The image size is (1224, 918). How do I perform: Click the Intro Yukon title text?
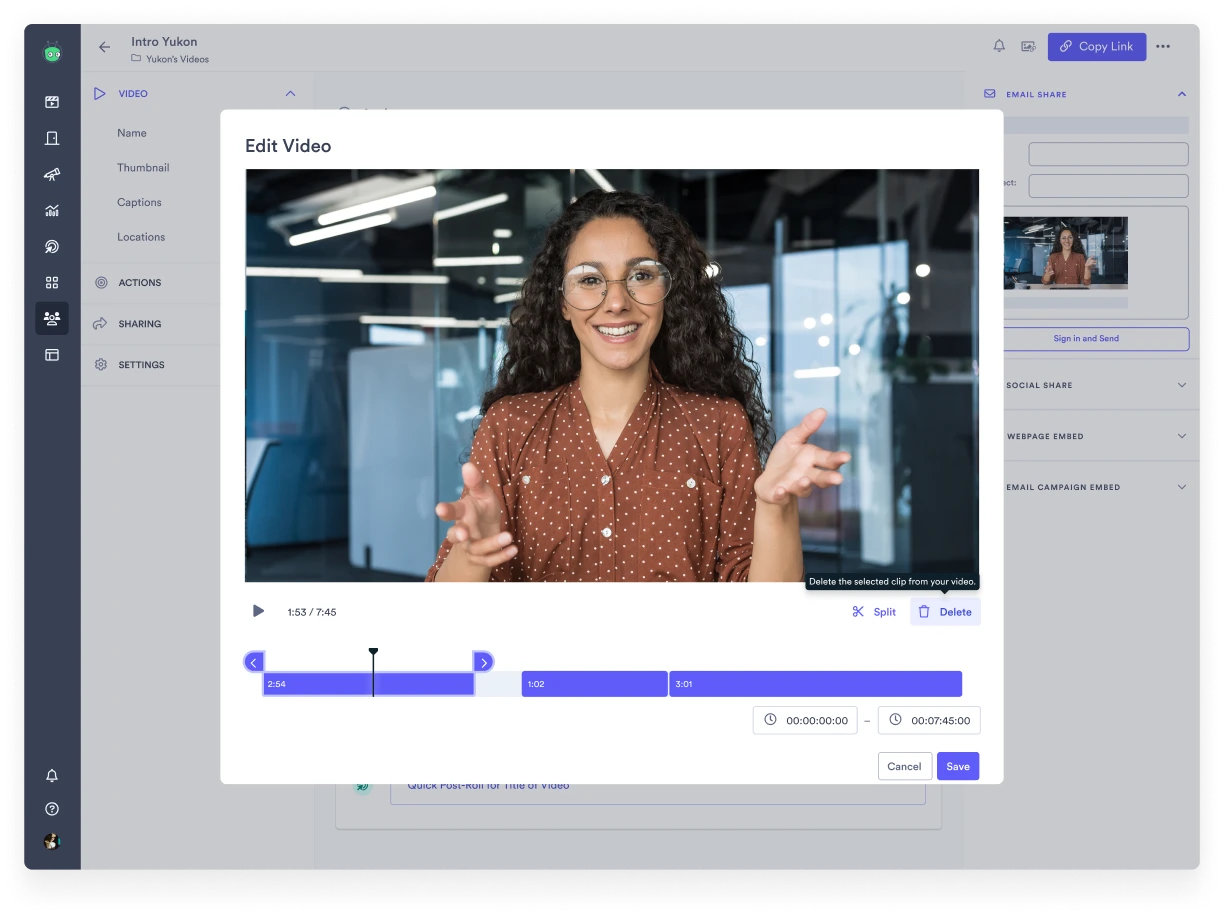point(164,42)
